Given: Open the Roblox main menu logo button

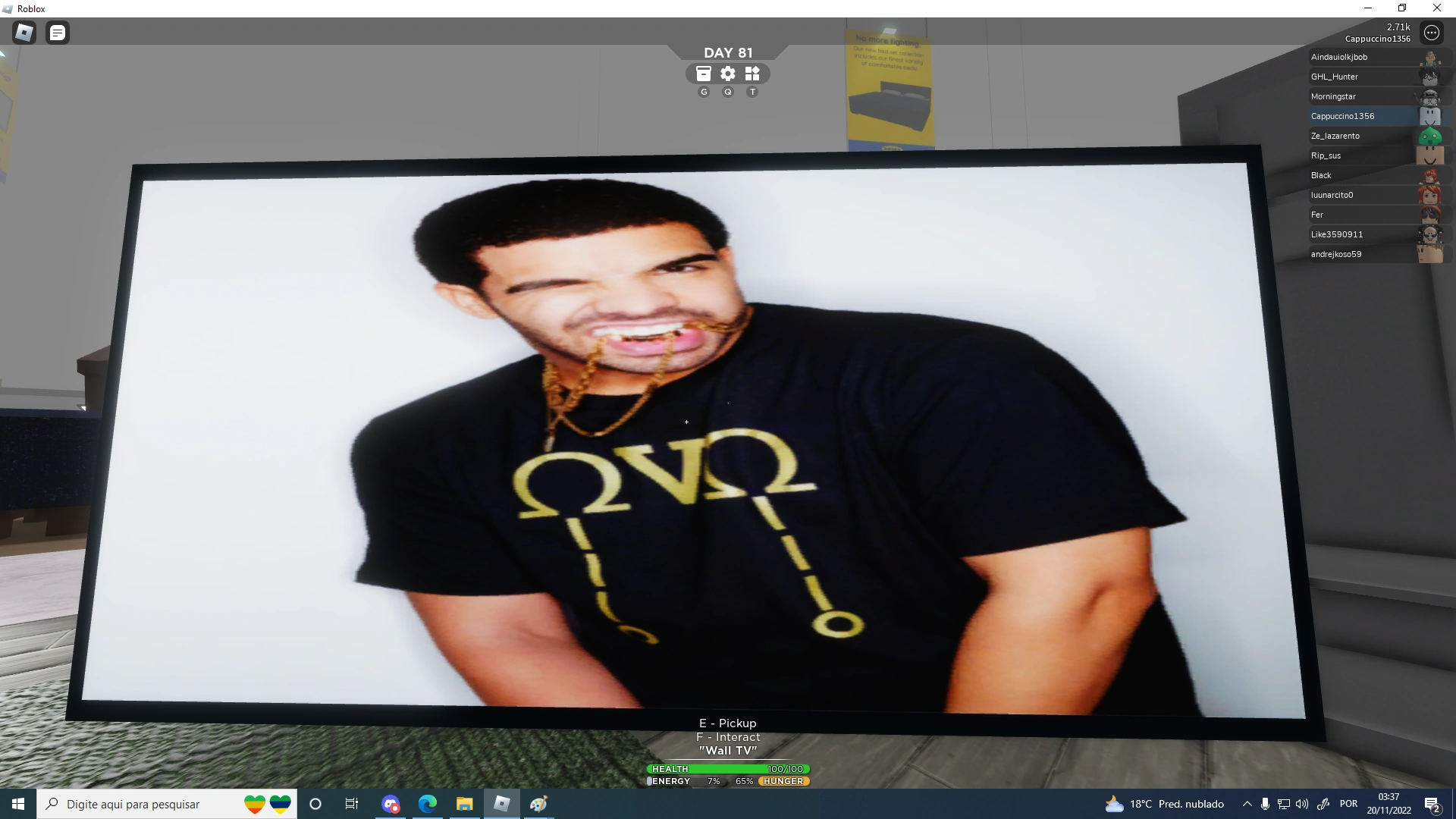Looking at the screenshot, I should [24, 33].
